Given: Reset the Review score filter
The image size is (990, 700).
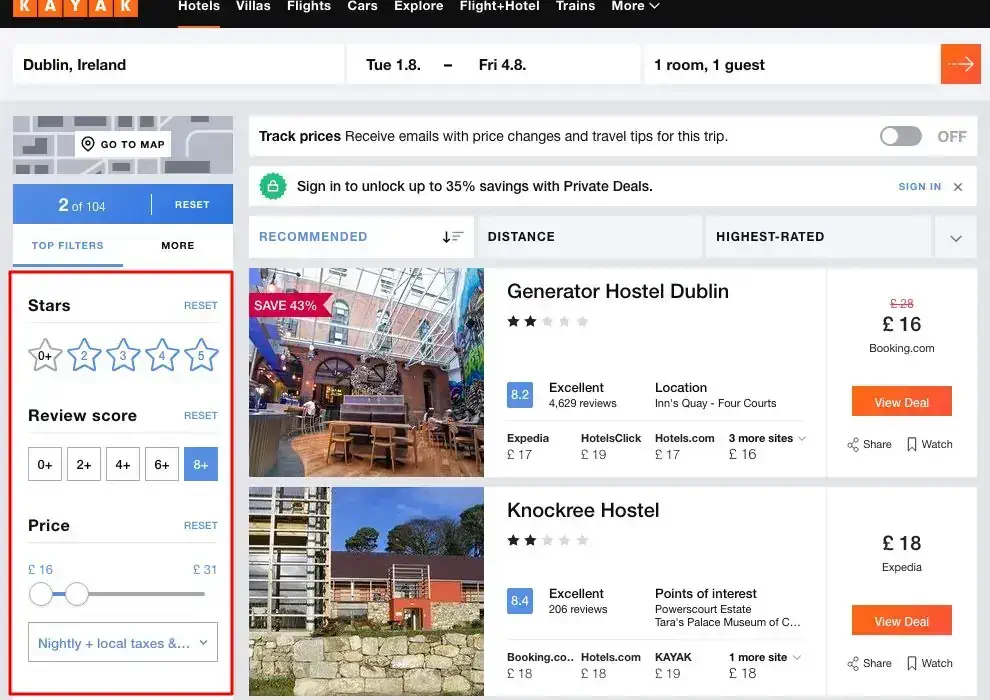Looking at the screenshot, I should click(201, 415).
